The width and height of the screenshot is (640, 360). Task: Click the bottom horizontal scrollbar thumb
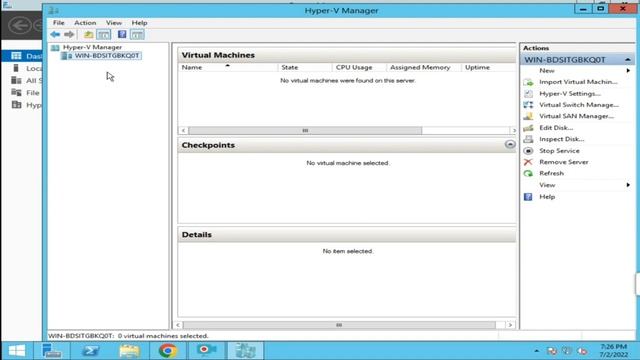[x=339, y=325]
